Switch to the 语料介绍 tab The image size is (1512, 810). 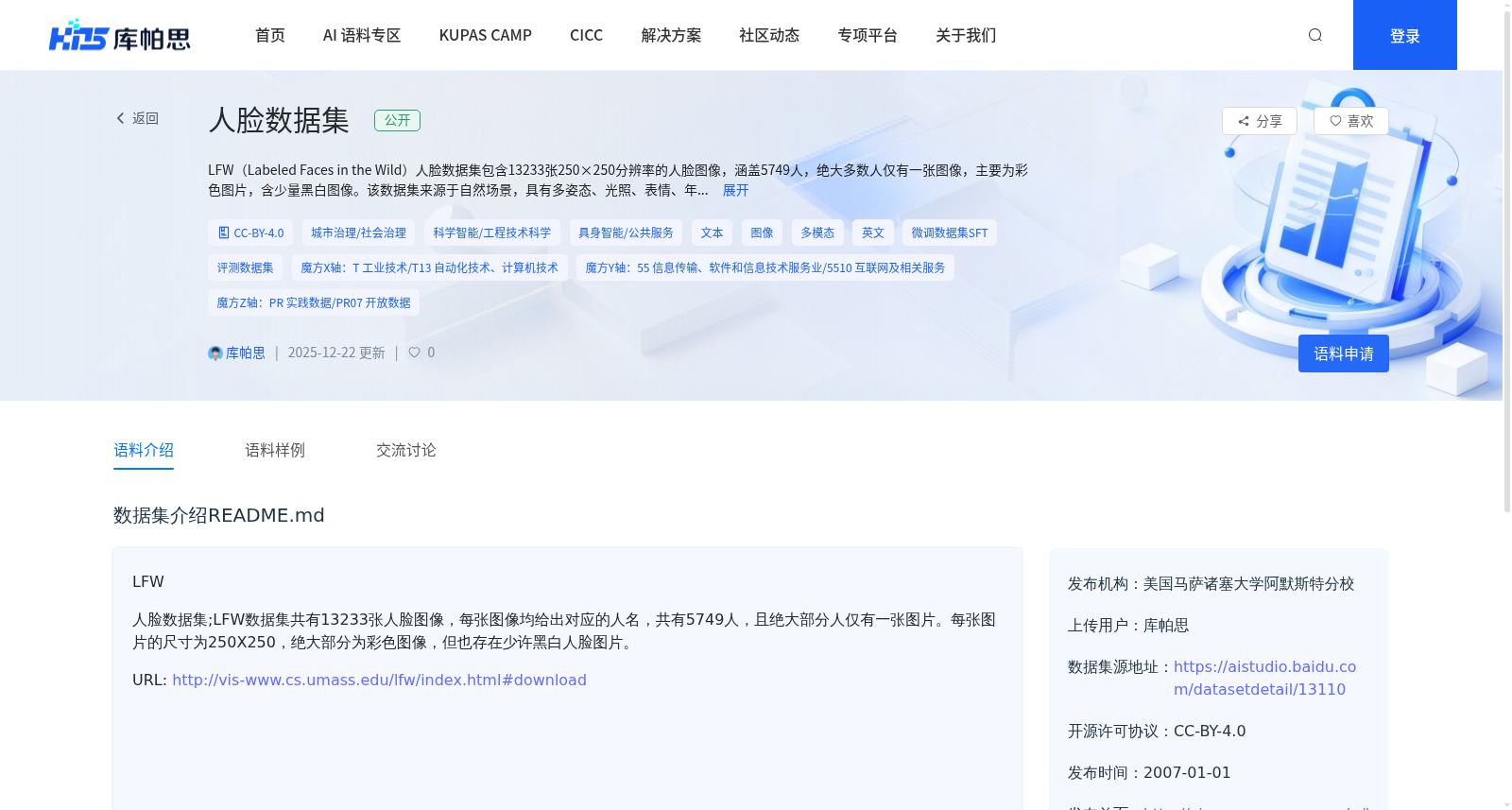point(144,450)
